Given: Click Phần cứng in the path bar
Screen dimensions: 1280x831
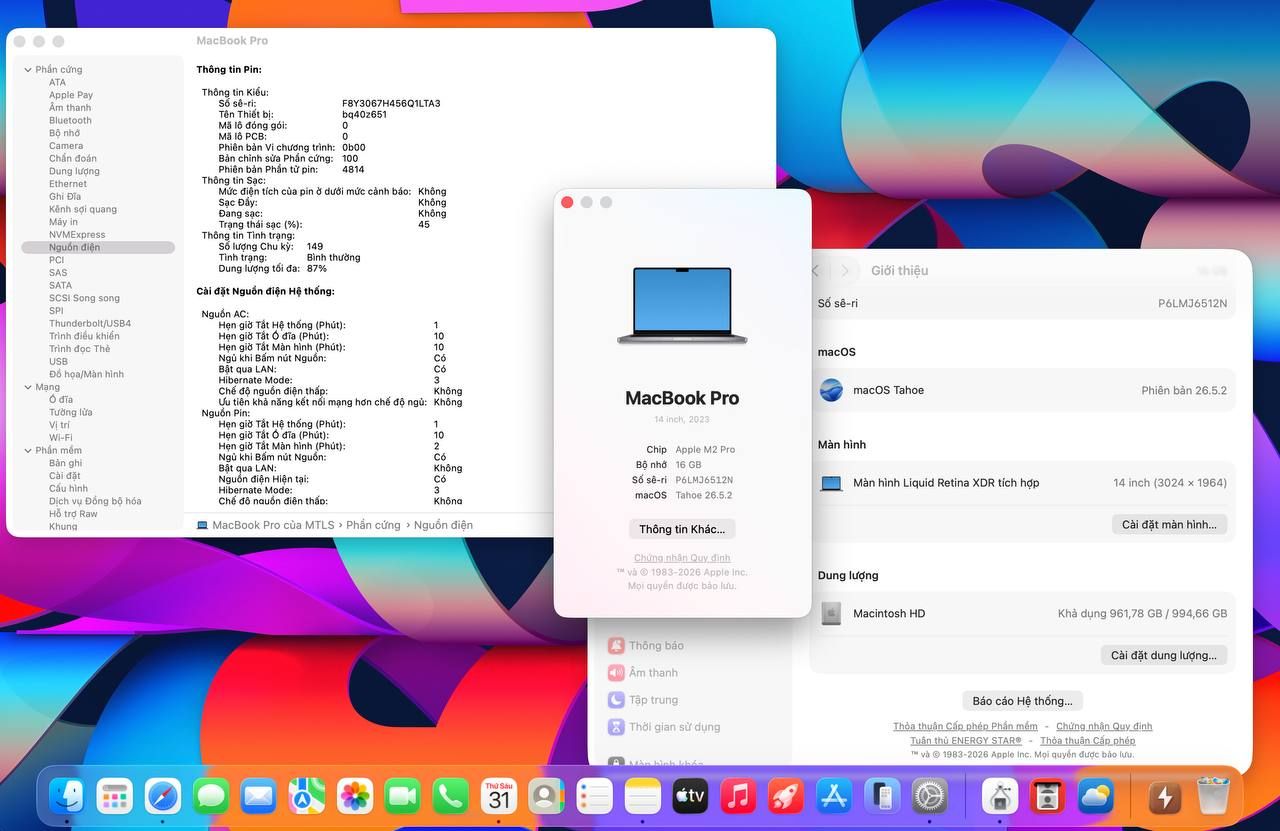Looking at the screenshot, I should tap(373, 525).
